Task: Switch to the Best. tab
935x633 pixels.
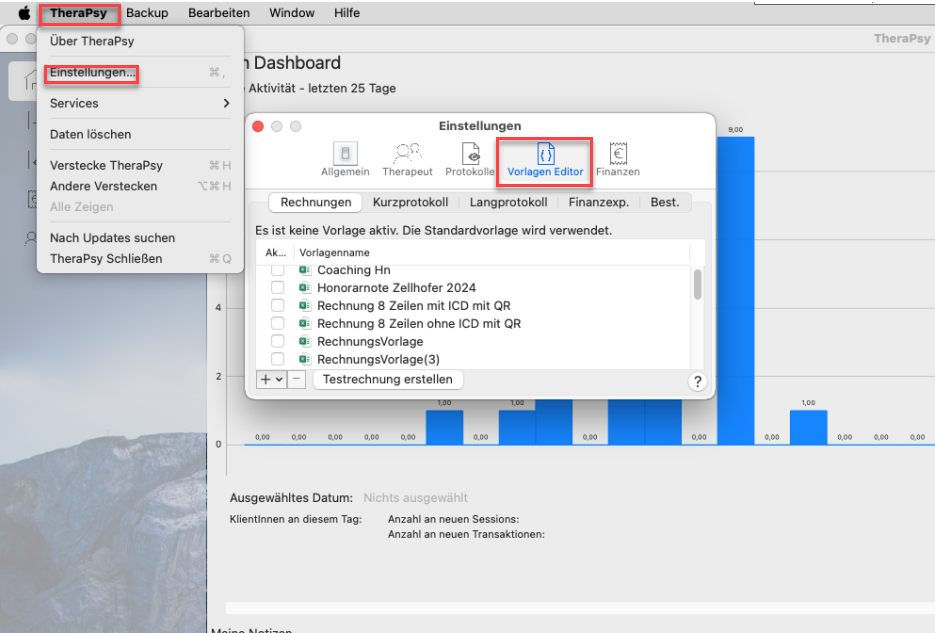Action: click(665, 202)
